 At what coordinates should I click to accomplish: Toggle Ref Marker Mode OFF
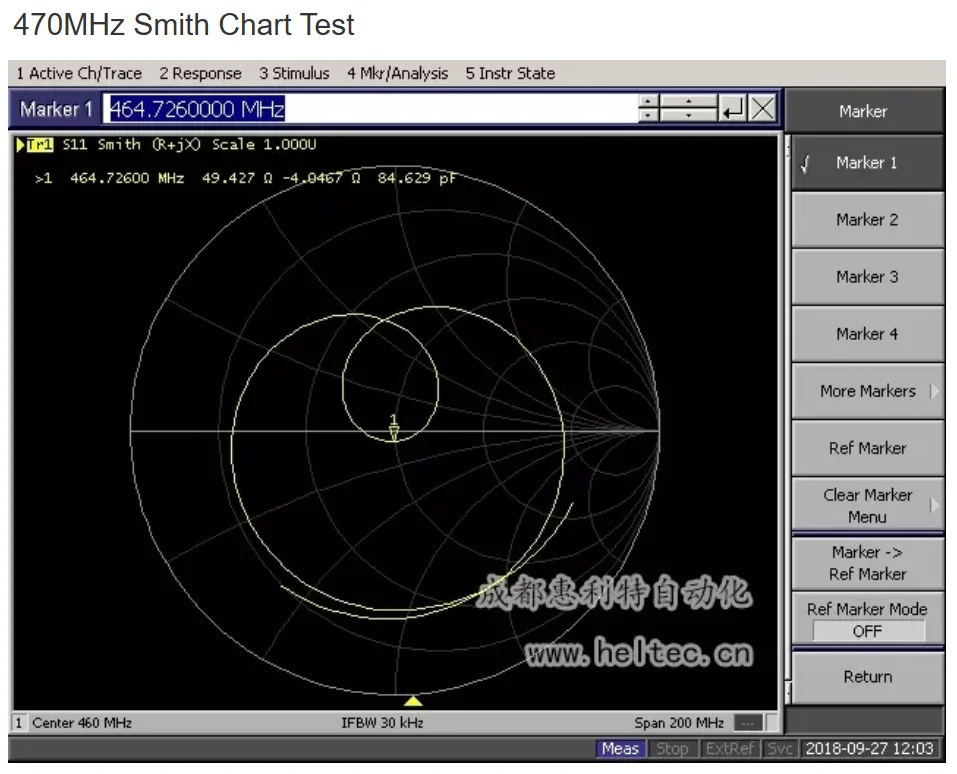click(x=867, y=631)
